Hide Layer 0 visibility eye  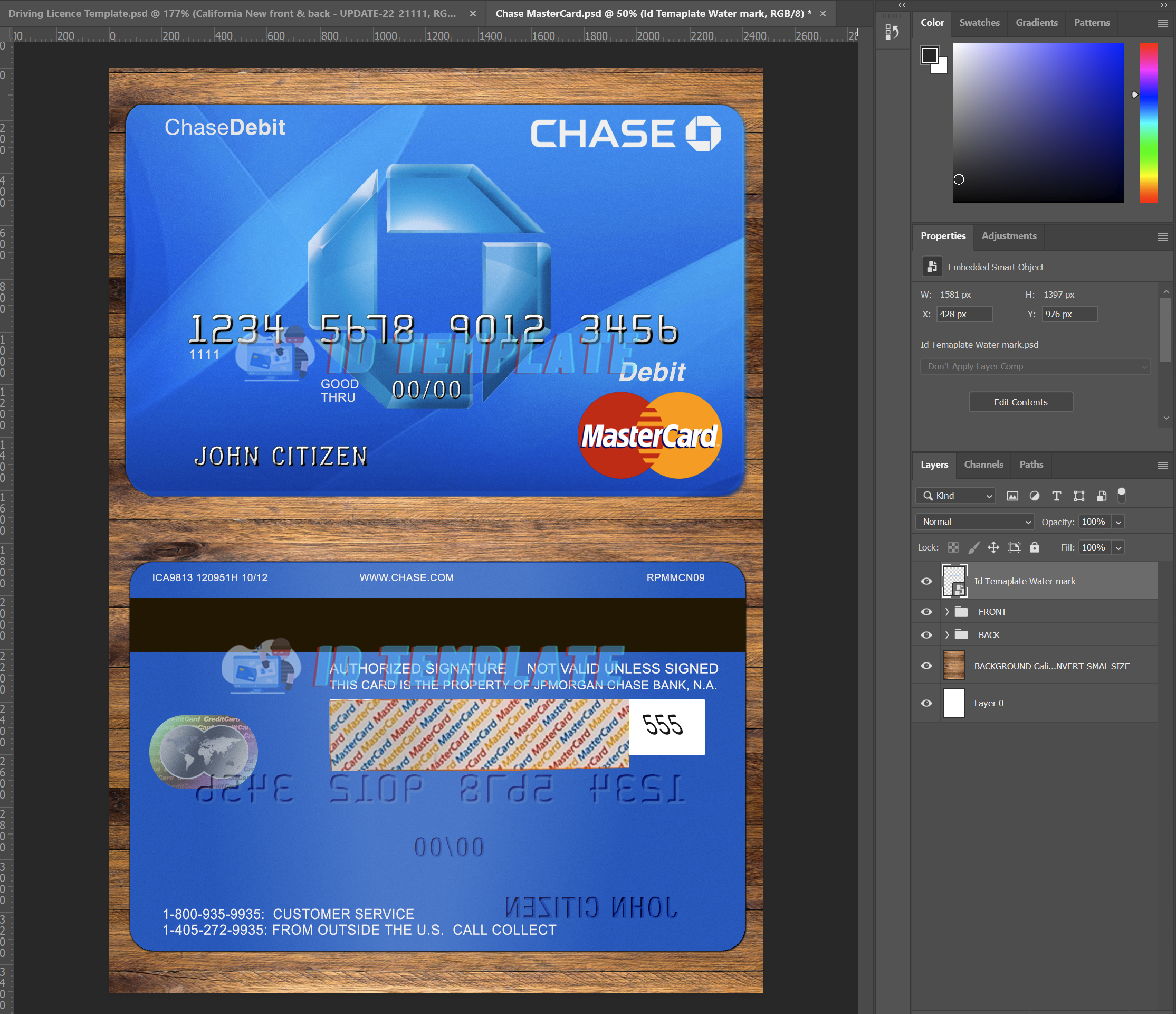click(x=926, y=703)
